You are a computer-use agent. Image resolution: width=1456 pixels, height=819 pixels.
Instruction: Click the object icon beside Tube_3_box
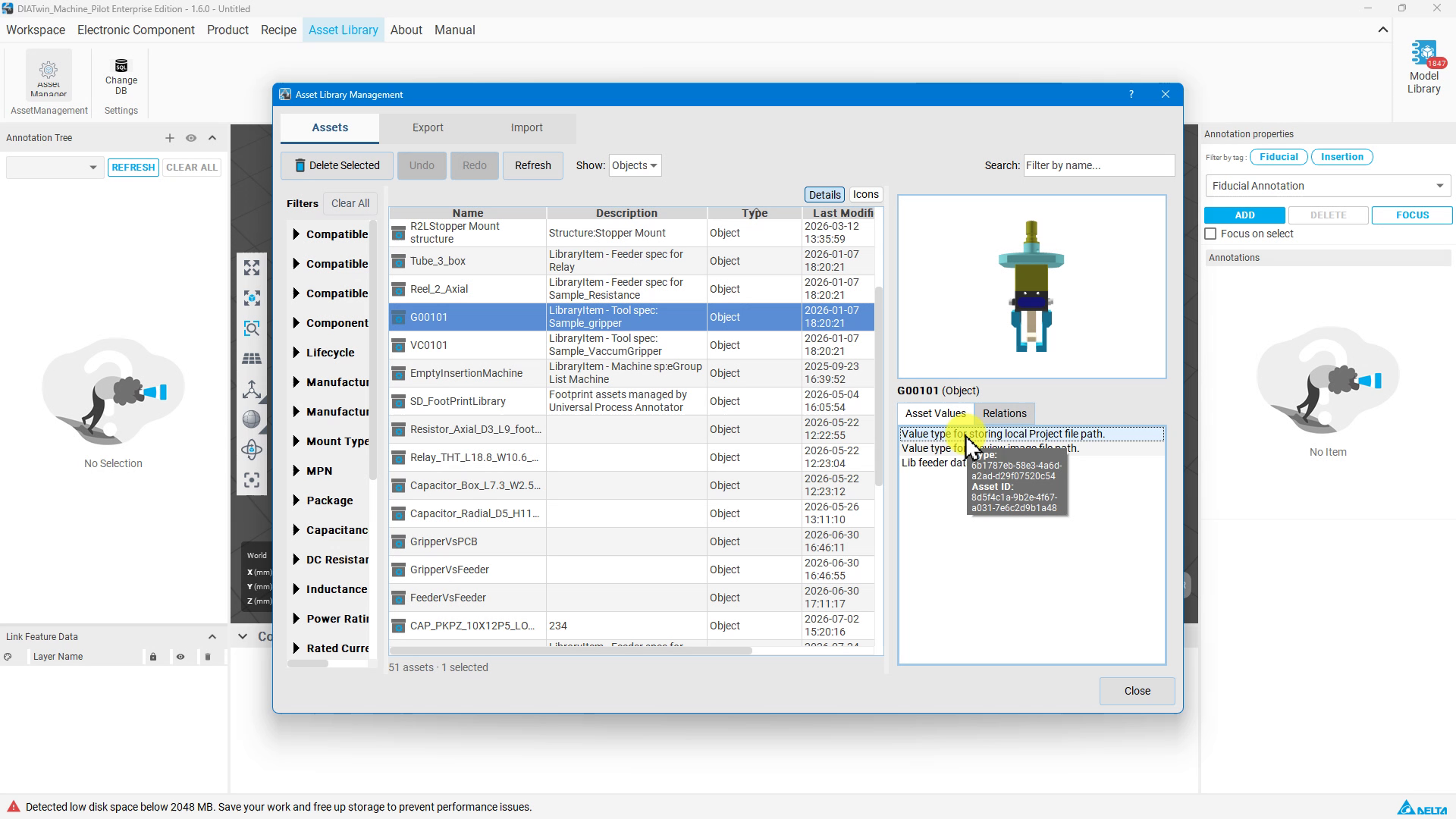click(x=398, y=261)
